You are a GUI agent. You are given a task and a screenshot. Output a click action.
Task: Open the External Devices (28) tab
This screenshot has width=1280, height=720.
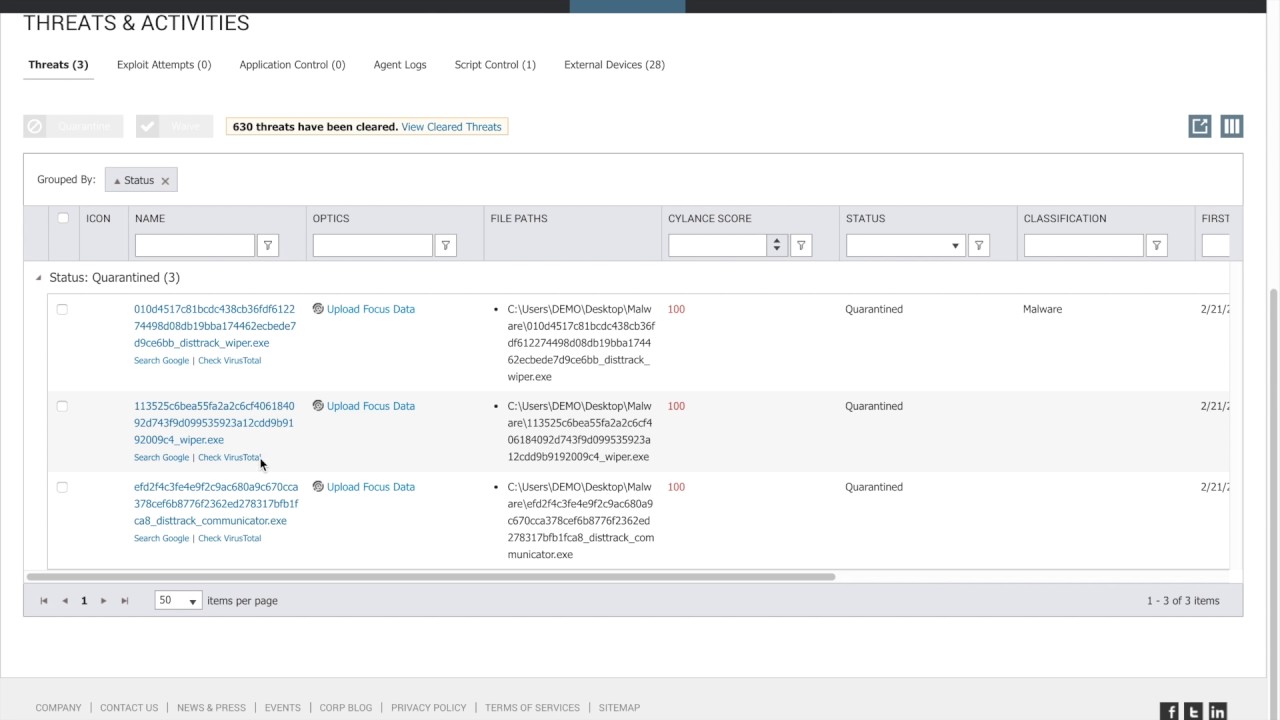pyautogui.click(x=614, y=65)
